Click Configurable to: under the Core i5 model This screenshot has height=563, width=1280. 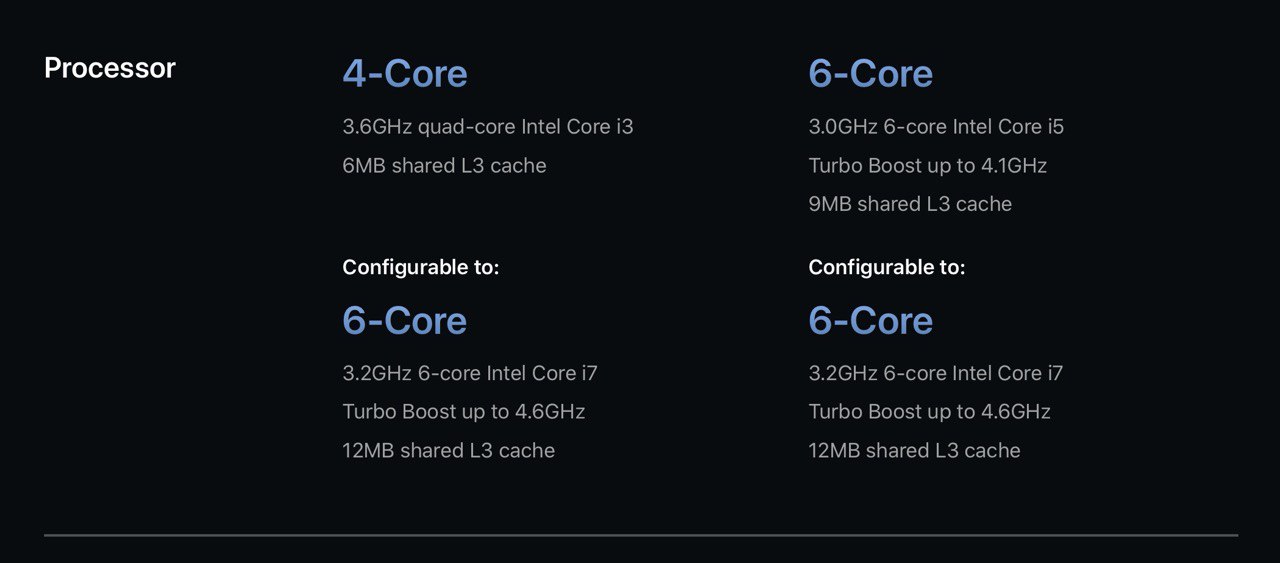click(887, 267)
